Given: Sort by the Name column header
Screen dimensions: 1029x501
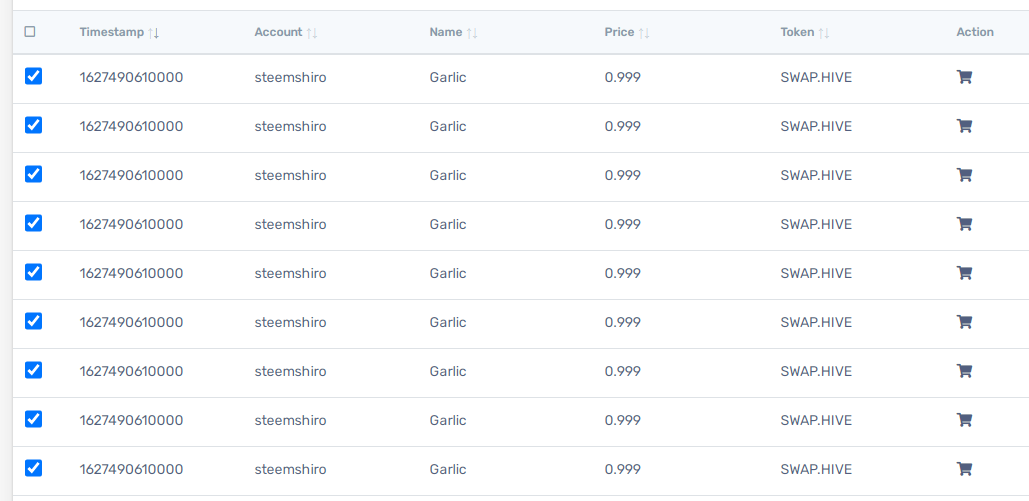Looking at the screenshot, I should click(446, 32).
